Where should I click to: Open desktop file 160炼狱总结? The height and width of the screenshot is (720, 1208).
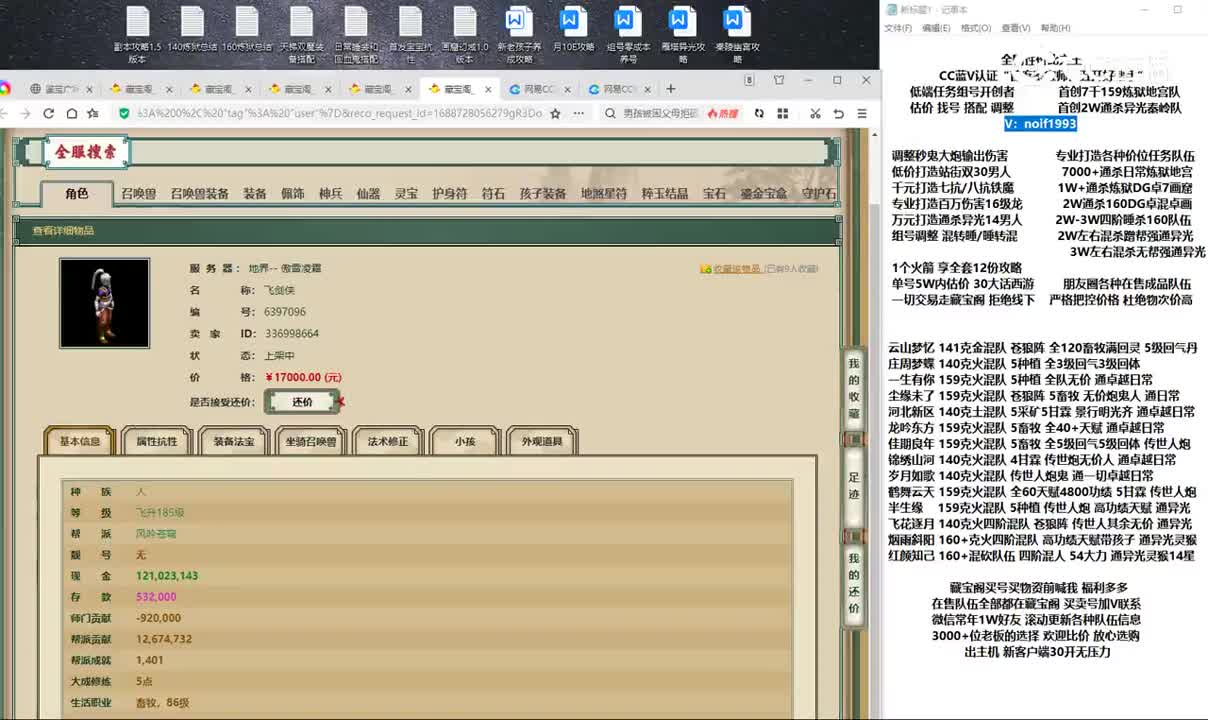(x=247, y=30)
